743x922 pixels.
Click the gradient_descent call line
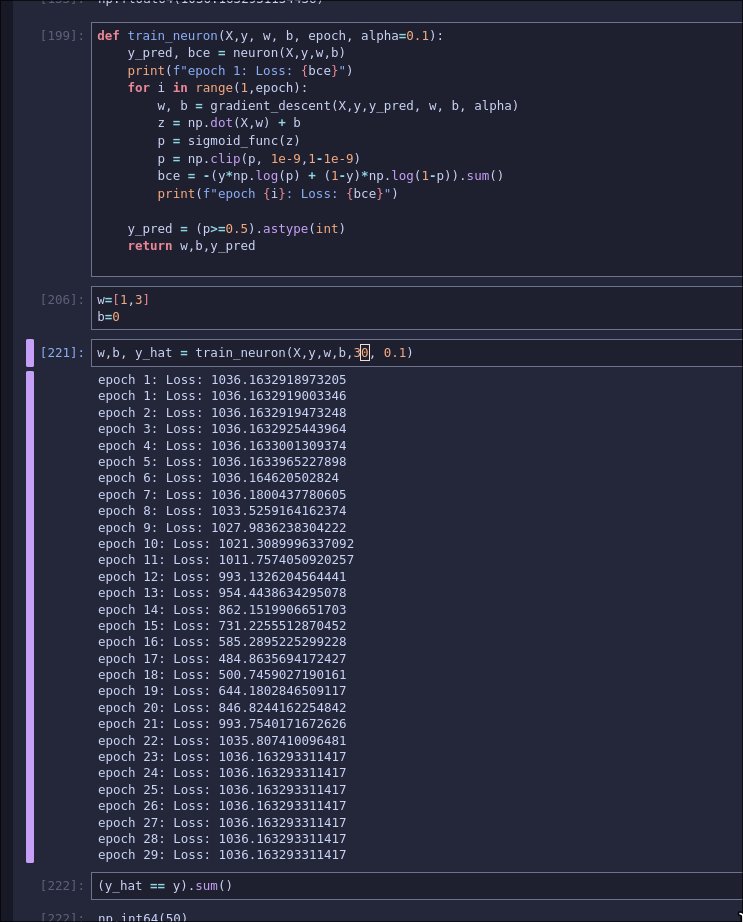(338, 106)
